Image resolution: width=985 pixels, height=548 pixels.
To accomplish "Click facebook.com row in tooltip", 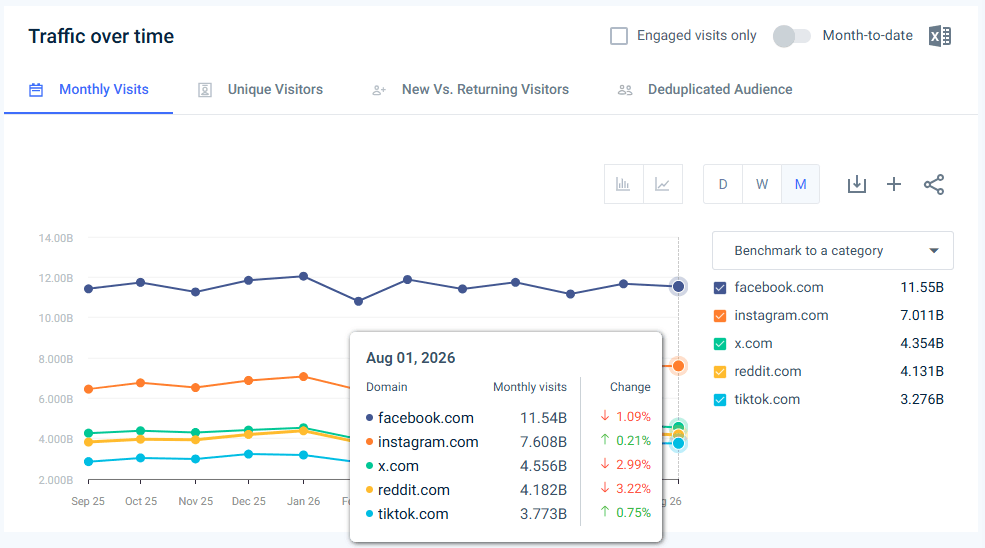I will pyautogui.click(x=508, y=417).
